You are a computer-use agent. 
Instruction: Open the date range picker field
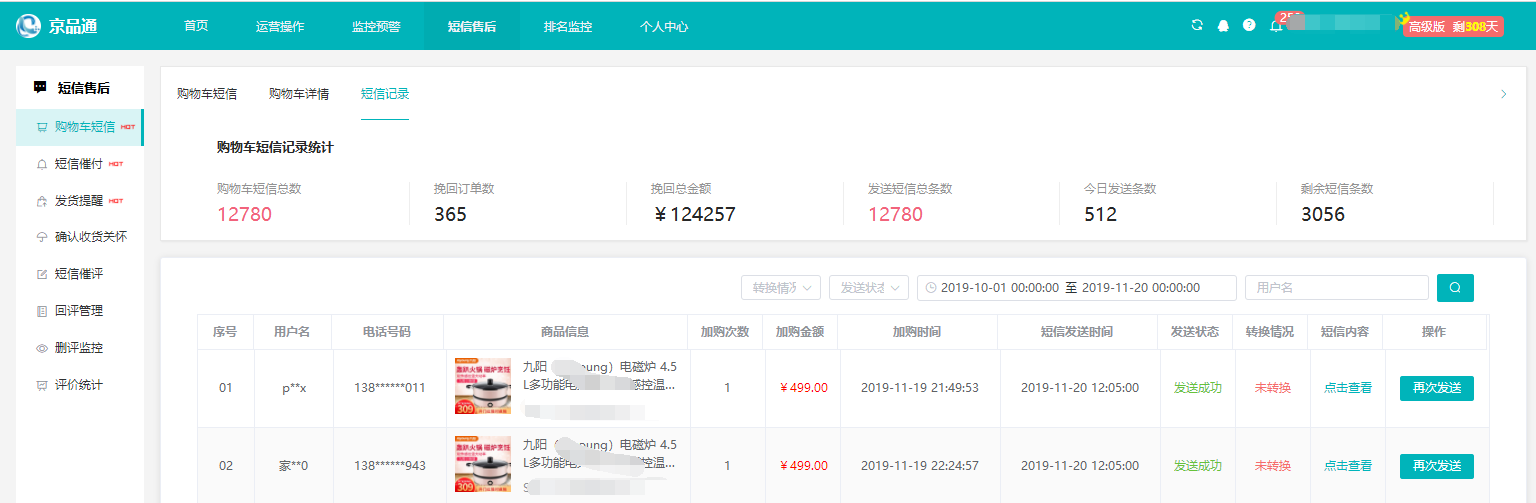coord(1076,288)
